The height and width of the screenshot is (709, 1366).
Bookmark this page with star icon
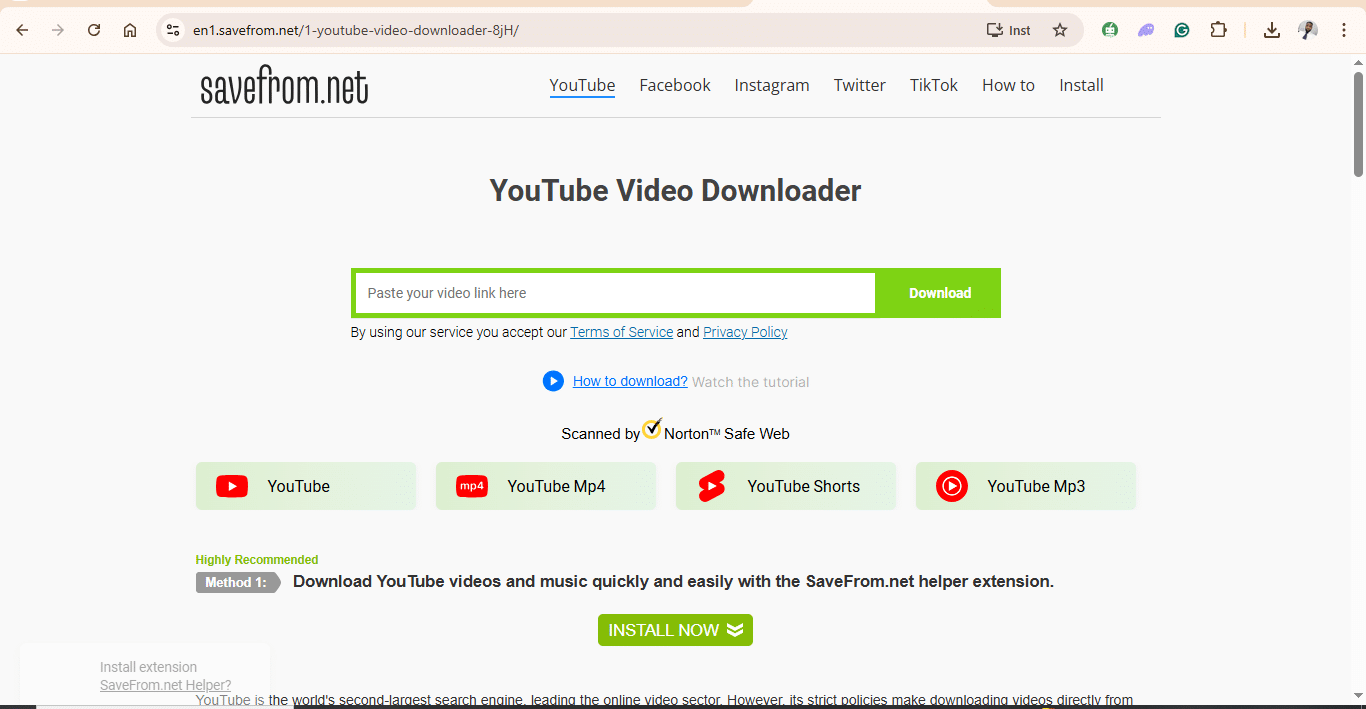click(x=1060, y=30)
